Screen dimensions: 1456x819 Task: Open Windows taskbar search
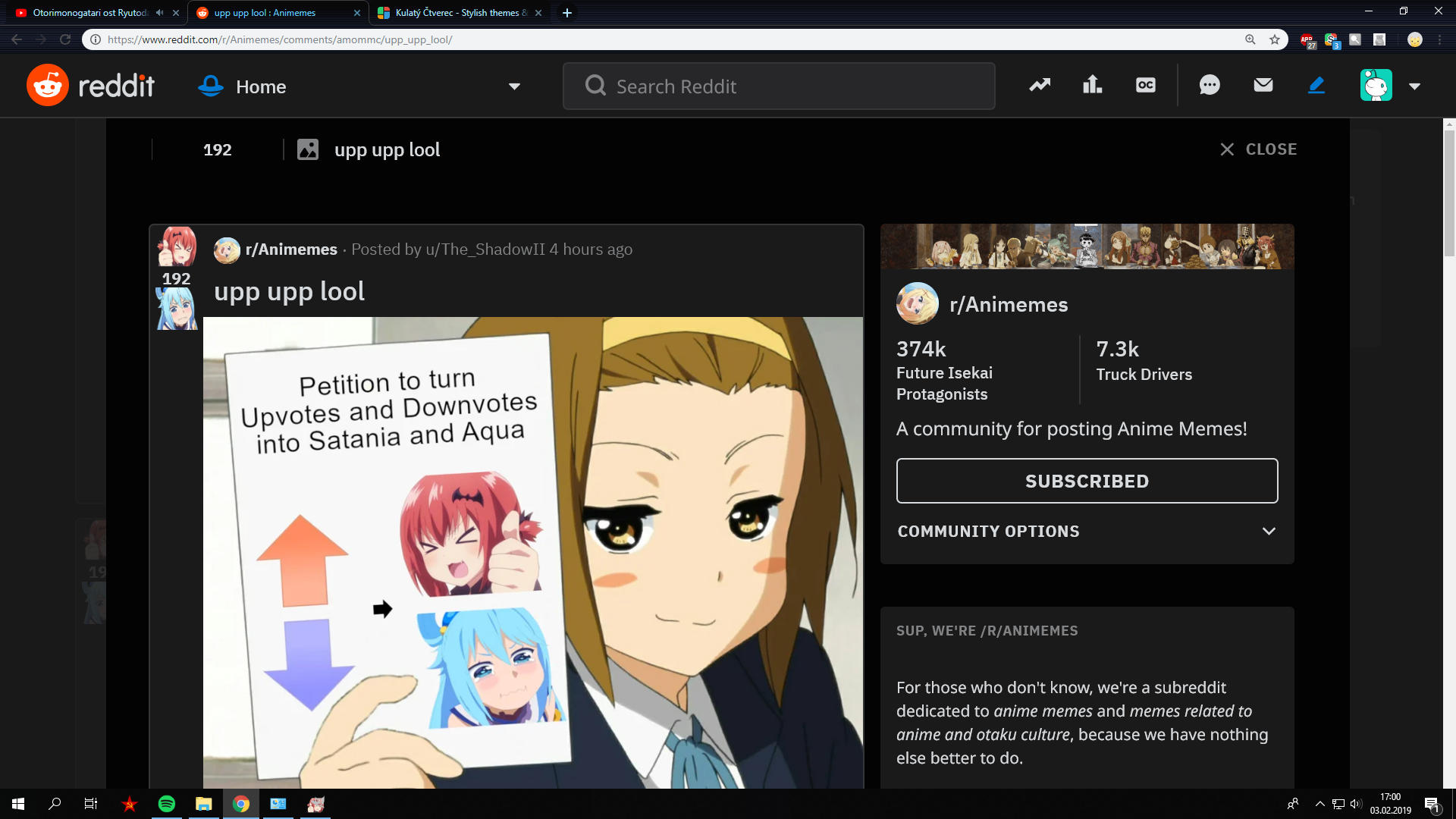click(55, 804)
